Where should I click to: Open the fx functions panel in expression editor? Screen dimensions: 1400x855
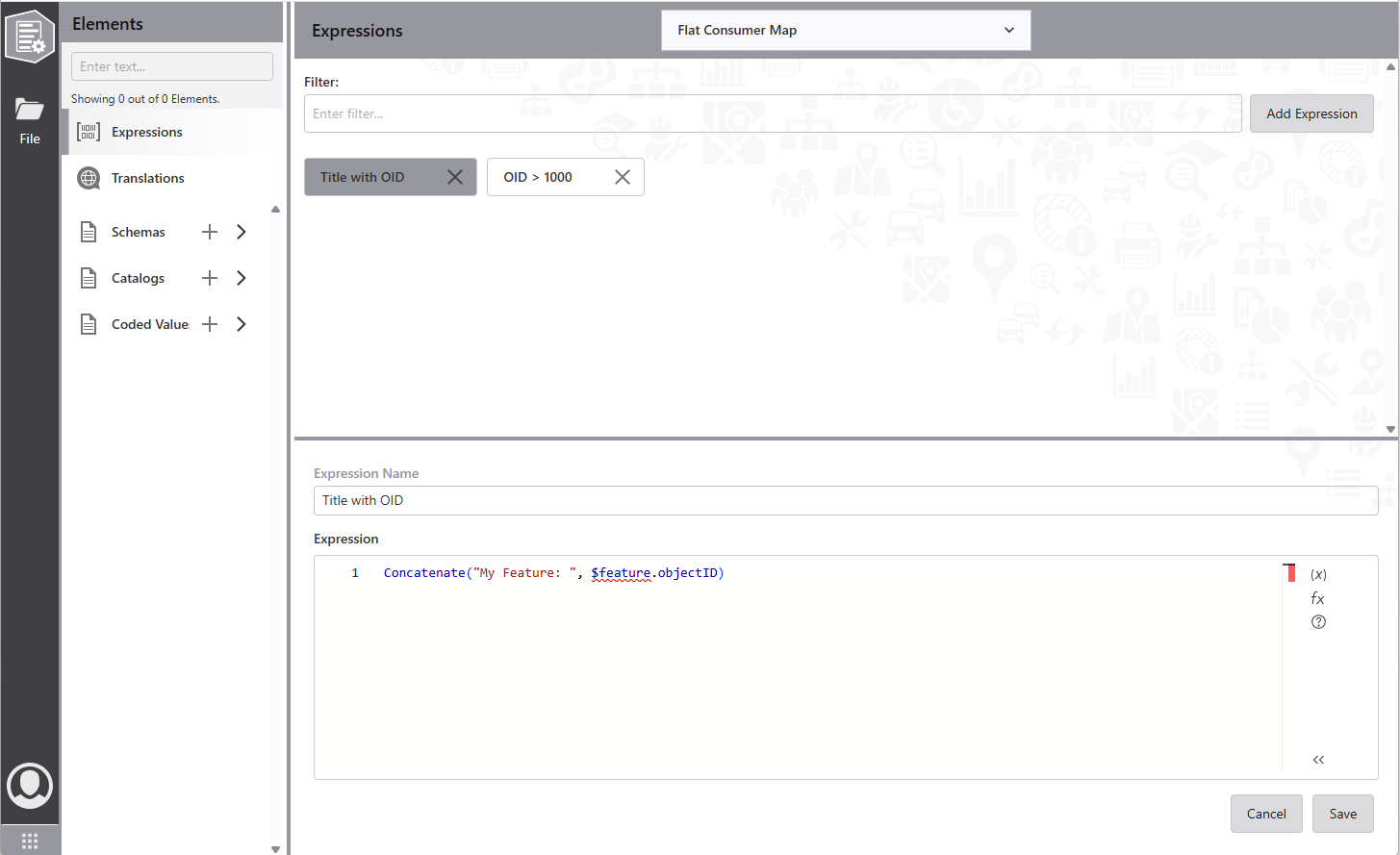(x=1317, y=597)
